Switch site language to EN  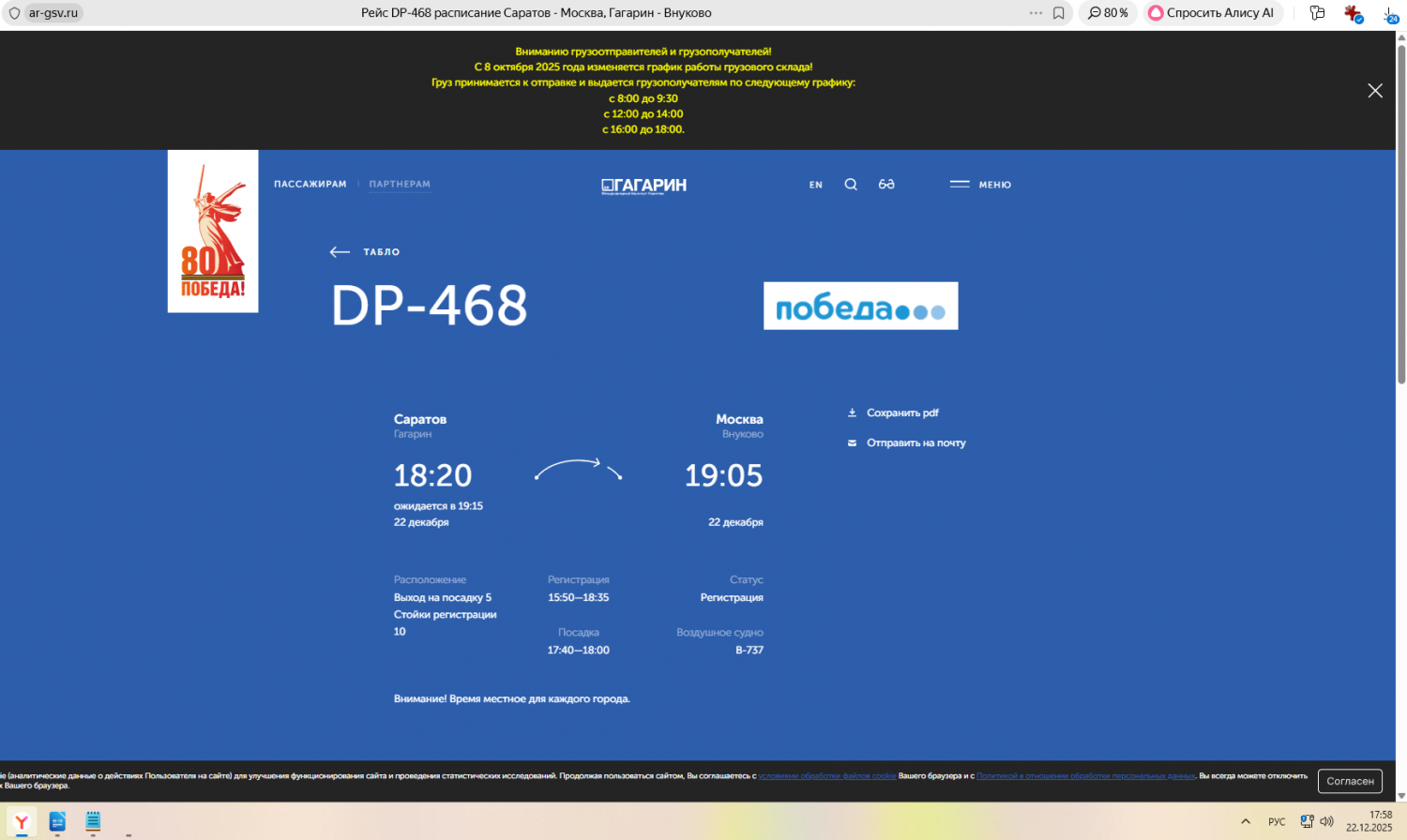pos(816,185)
